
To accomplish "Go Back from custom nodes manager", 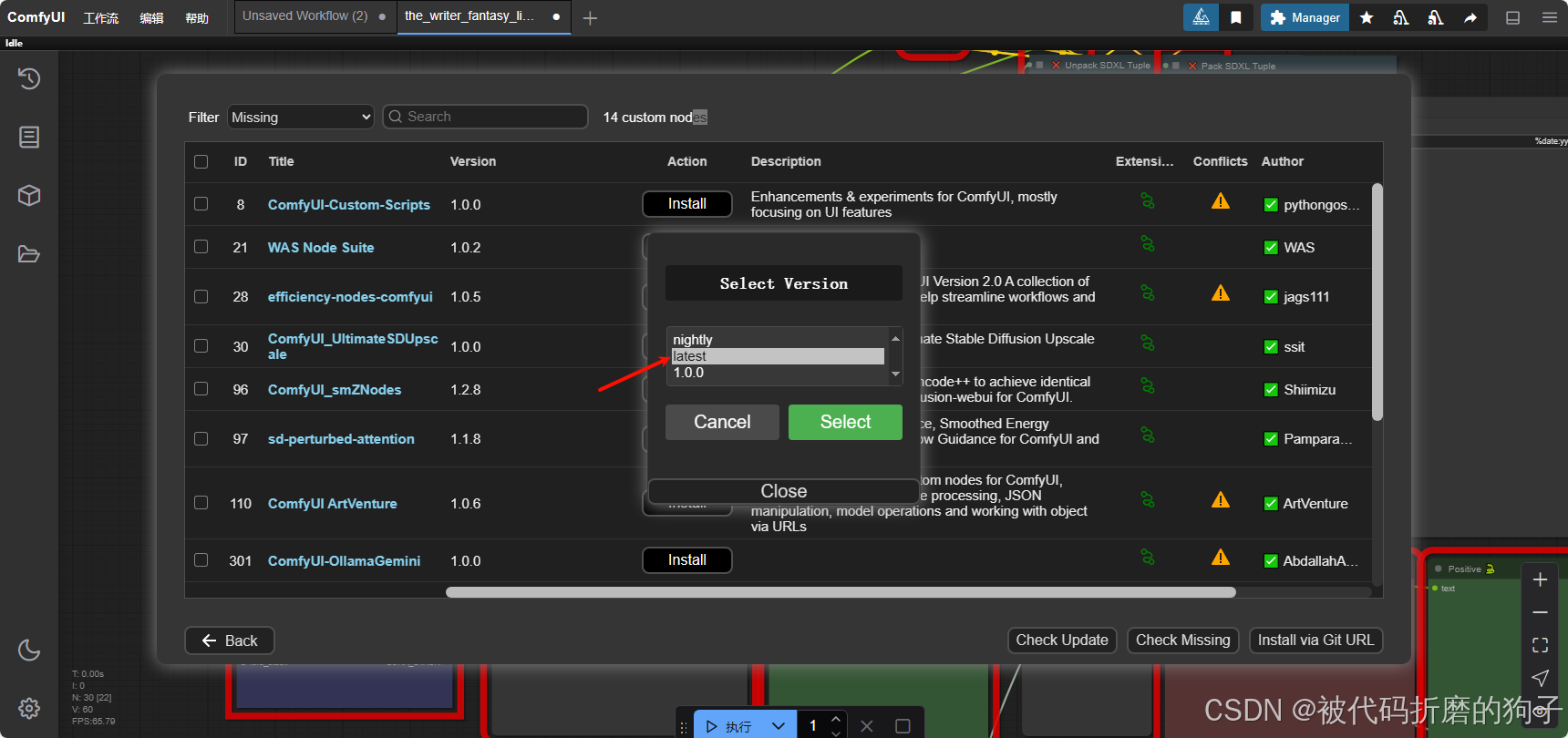I will (x=230, y=641).
